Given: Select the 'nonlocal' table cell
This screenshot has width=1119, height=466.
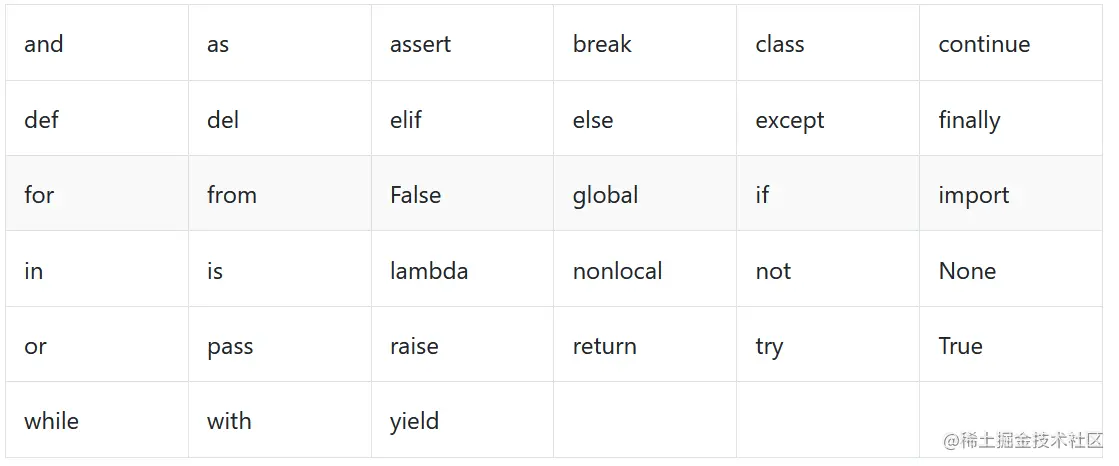Looking at the screenshot, I should pos(645,269).
